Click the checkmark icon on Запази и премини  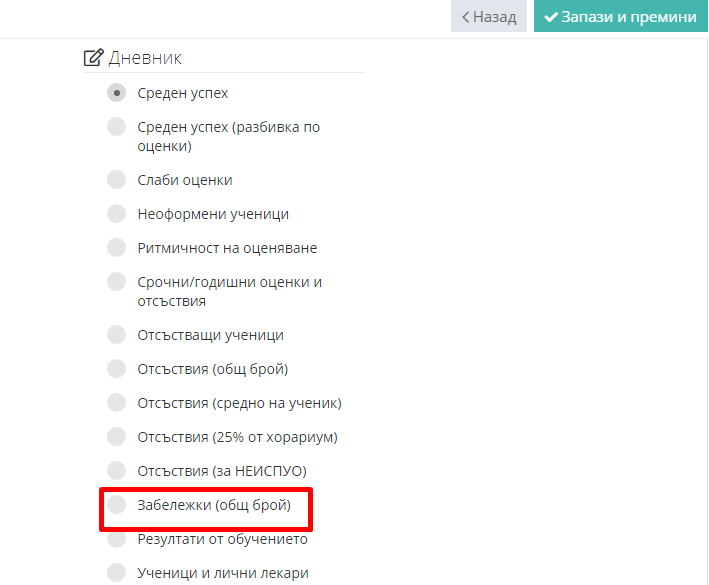550,17
